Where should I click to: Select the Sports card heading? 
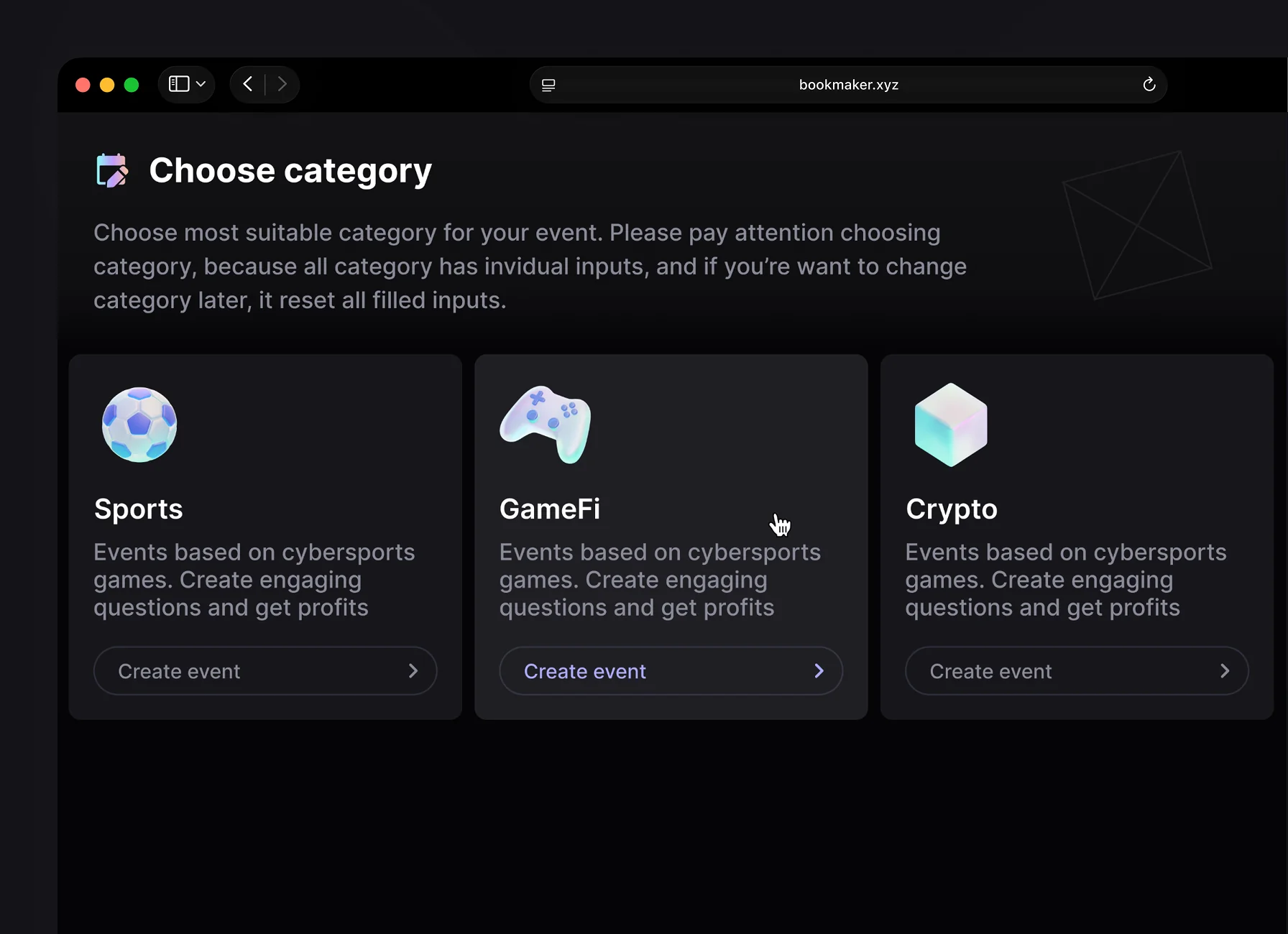[139, 509]
